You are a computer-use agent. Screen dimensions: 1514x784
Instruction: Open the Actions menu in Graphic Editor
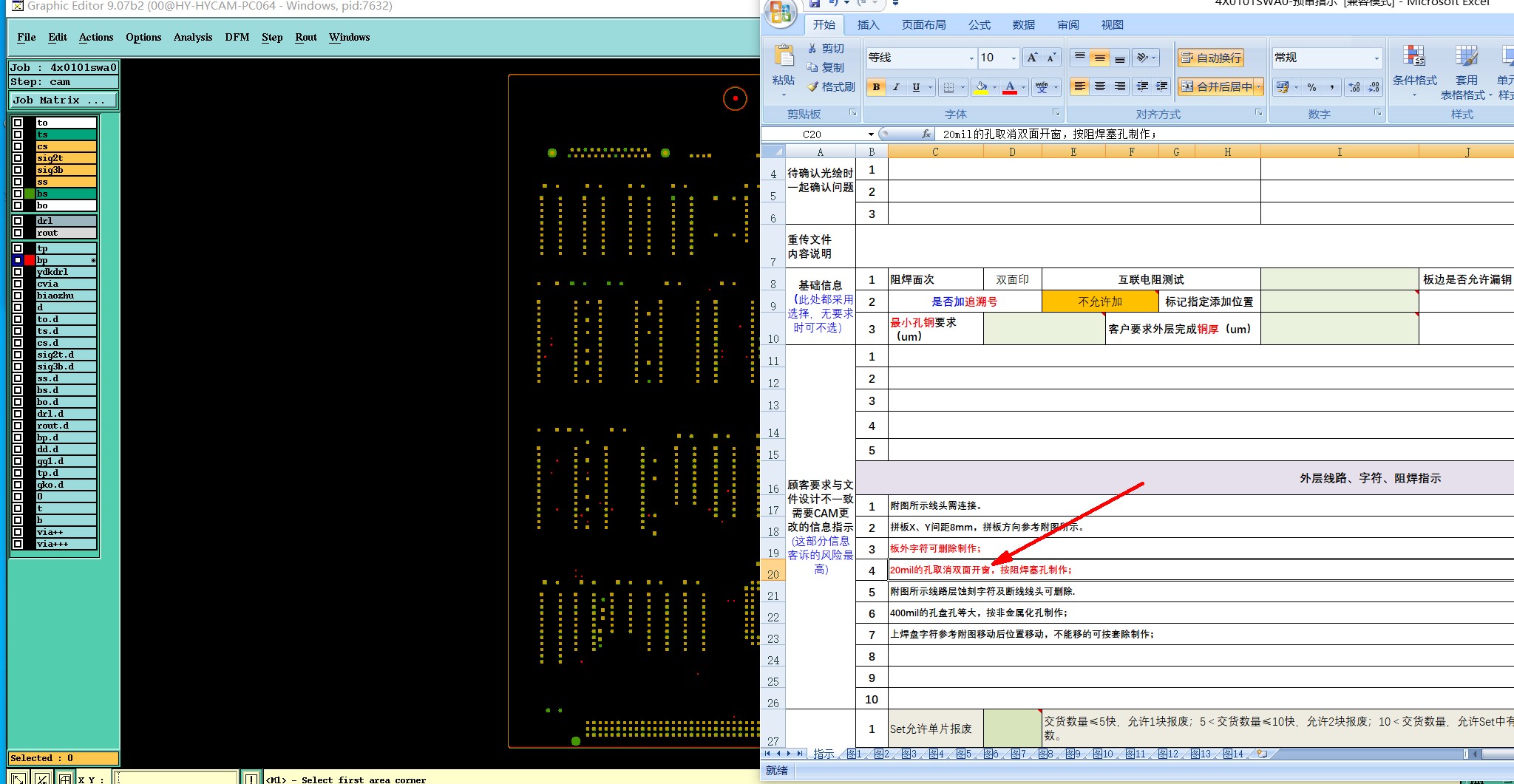(96, 37)
